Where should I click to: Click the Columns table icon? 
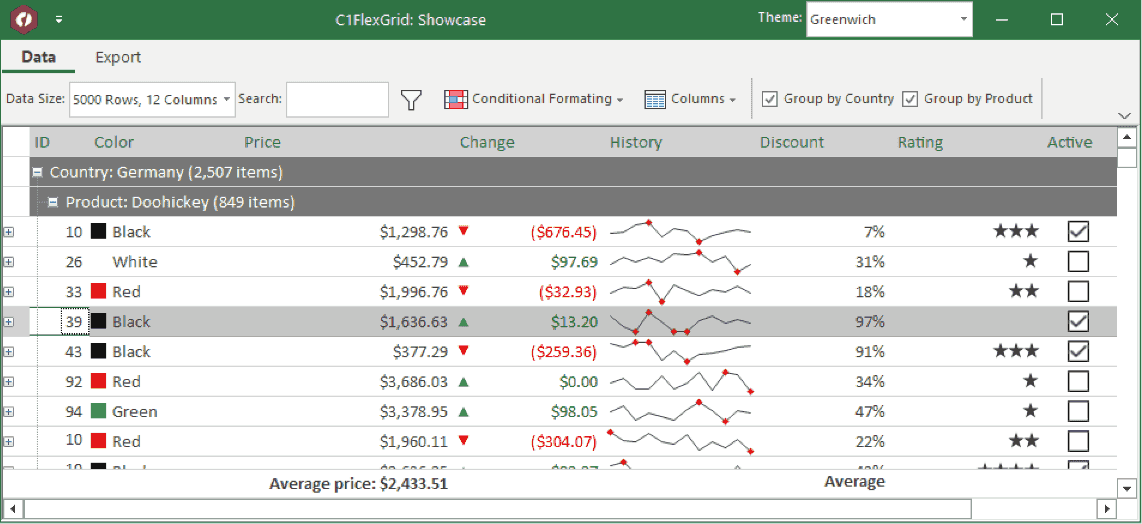655,99
